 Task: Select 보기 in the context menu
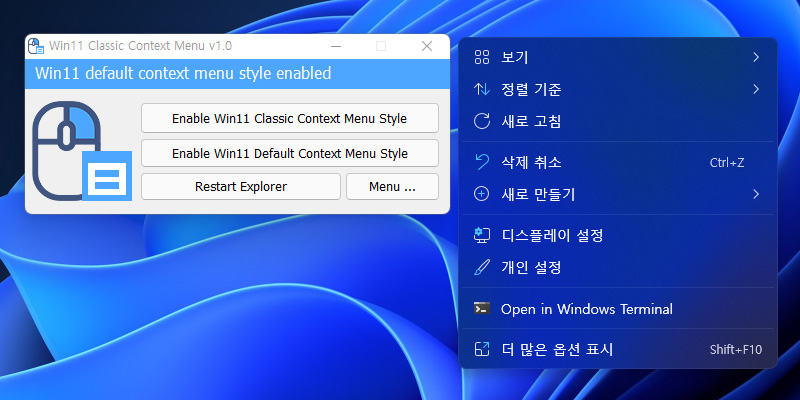tap(618, 57)
